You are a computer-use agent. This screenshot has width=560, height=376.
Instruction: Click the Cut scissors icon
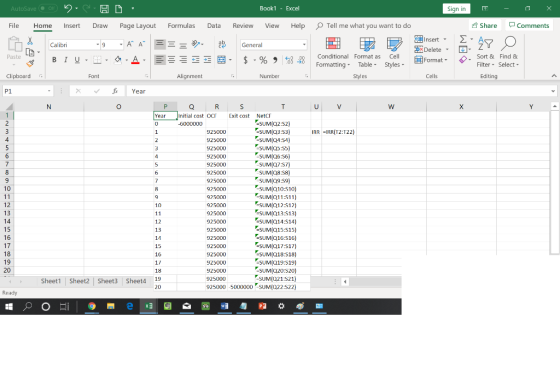tap(30, 41)
